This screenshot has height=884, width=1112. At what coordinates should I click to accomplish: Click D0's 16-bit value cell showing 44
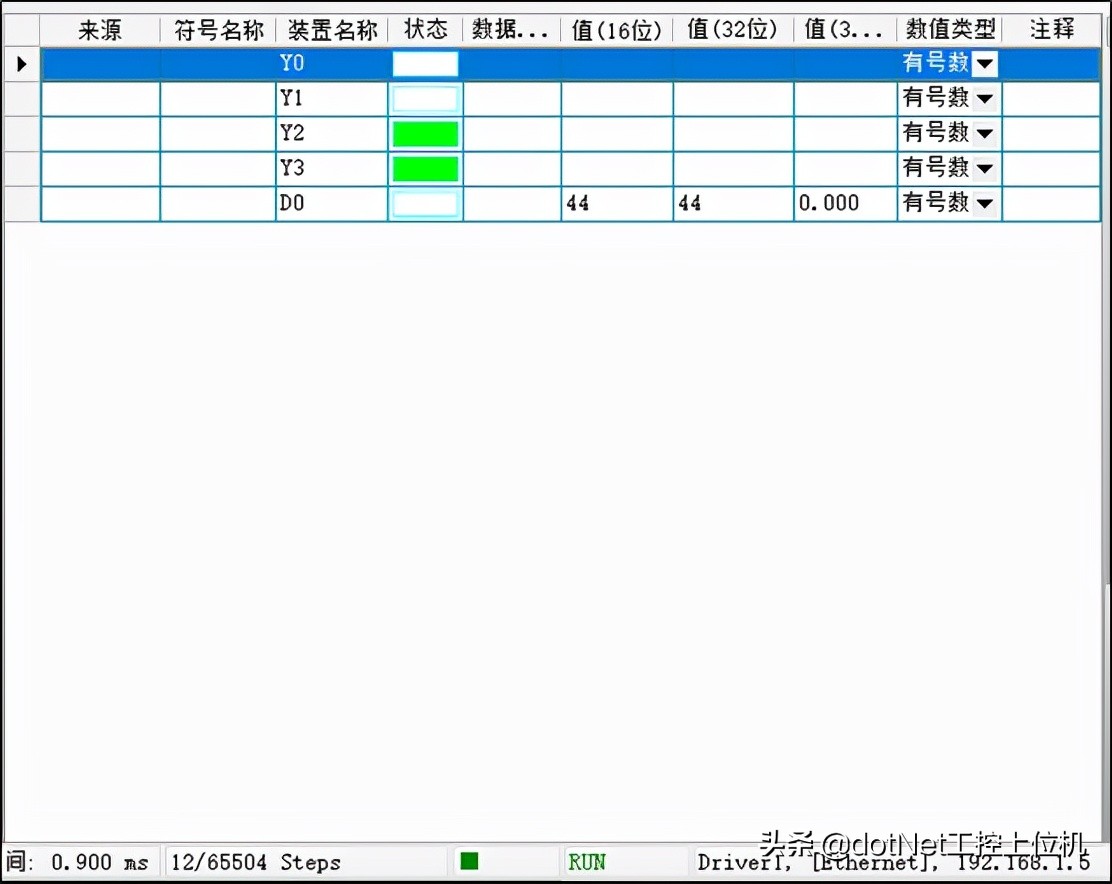click(615, 203)
